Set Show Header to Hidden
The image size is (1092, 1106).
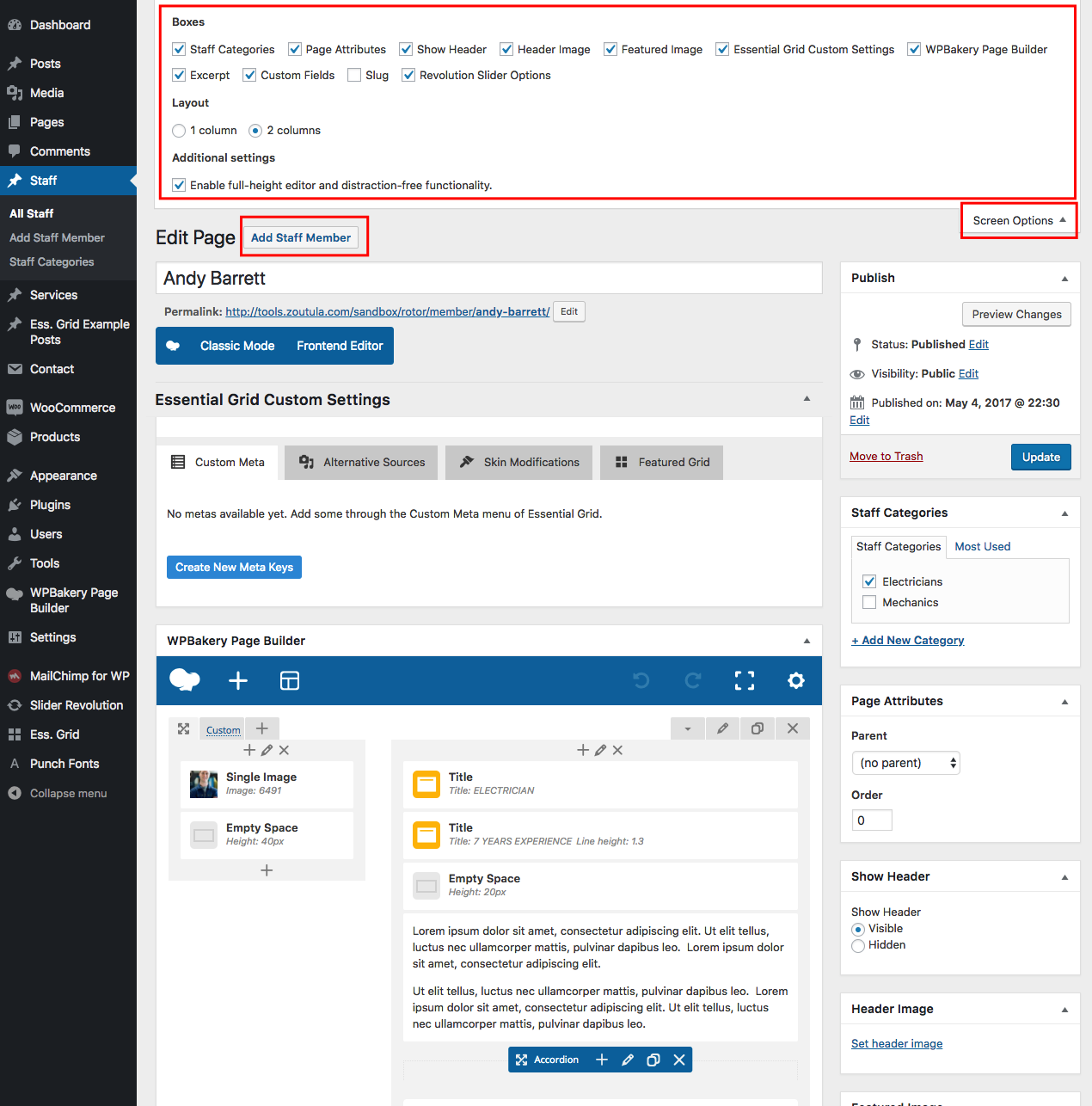(858, 946)
